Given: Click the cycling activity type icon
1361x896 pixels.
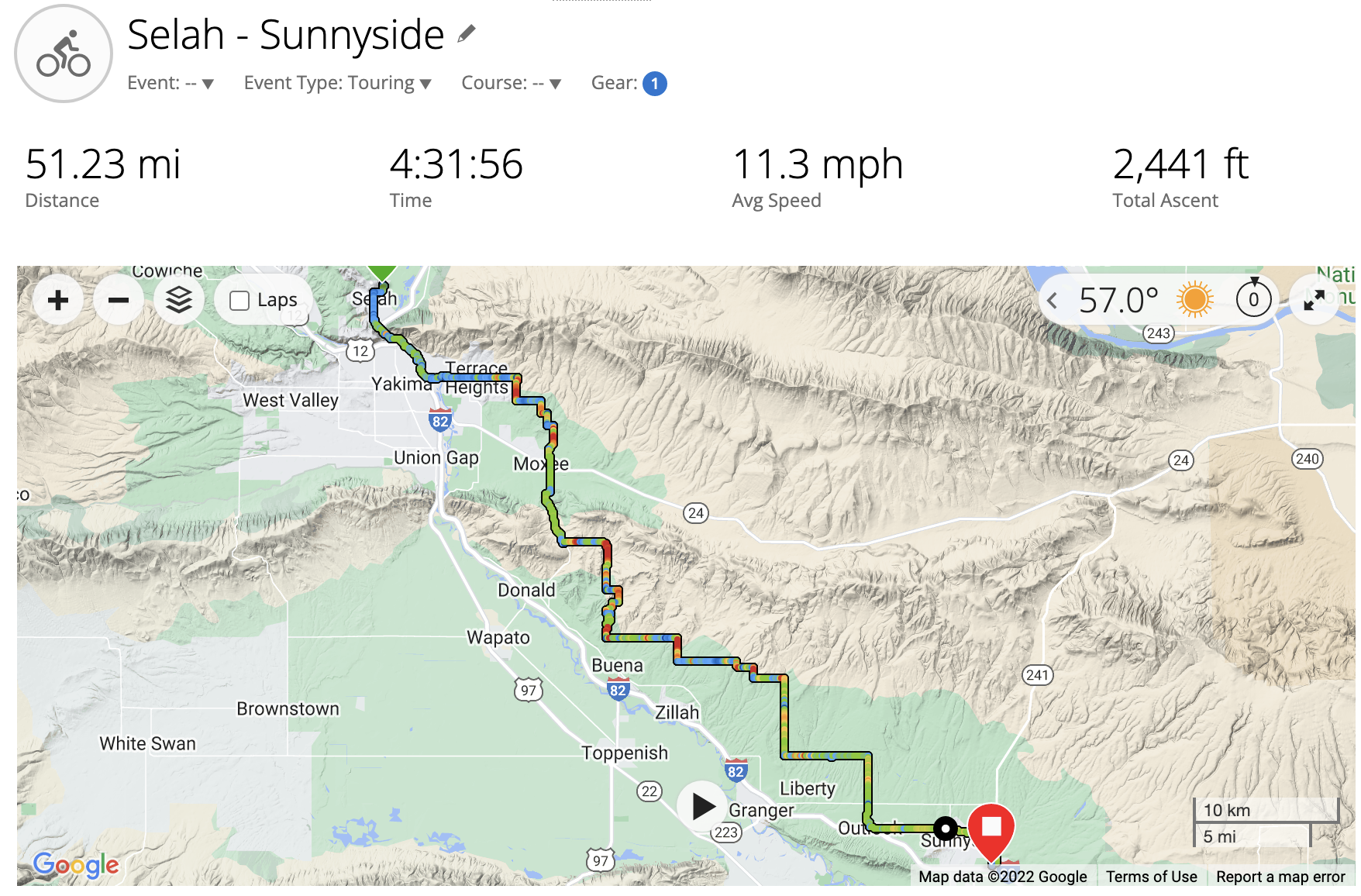Looking at the screenshot, I should pos(64,54).
